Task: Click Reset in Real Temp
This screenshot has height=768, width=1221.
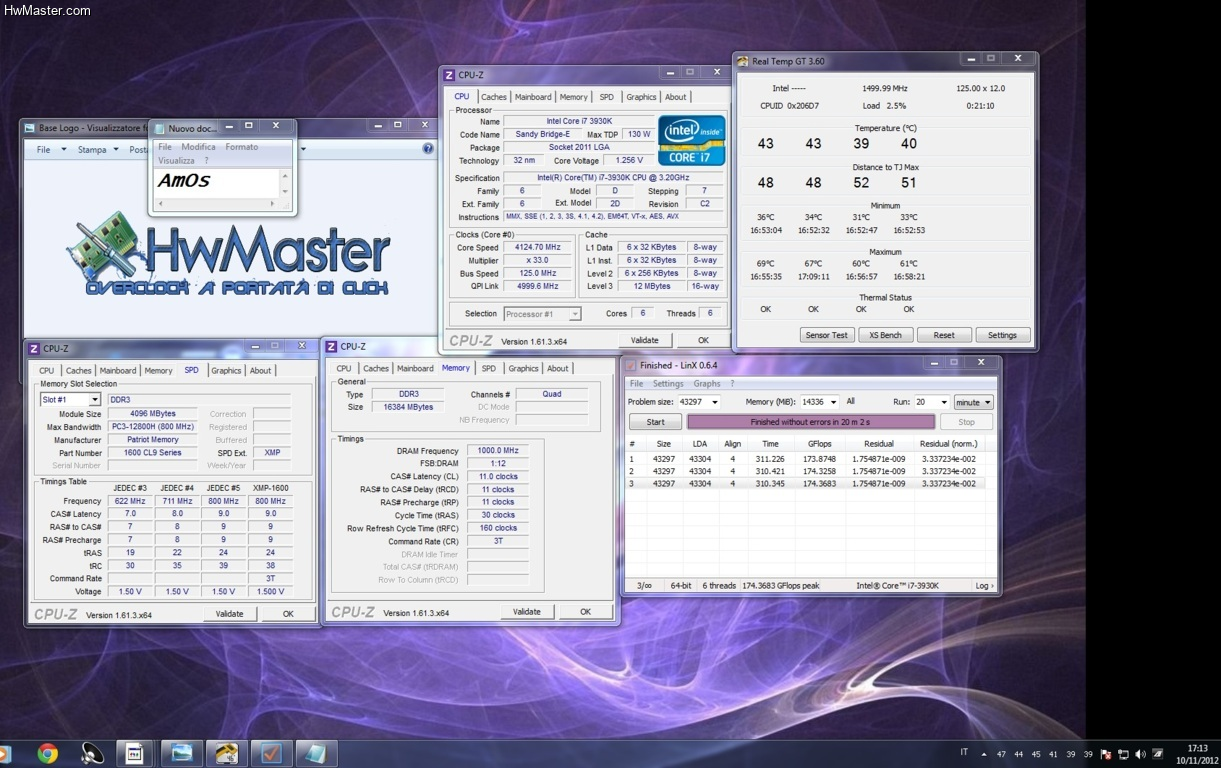Action: (944, 335)
